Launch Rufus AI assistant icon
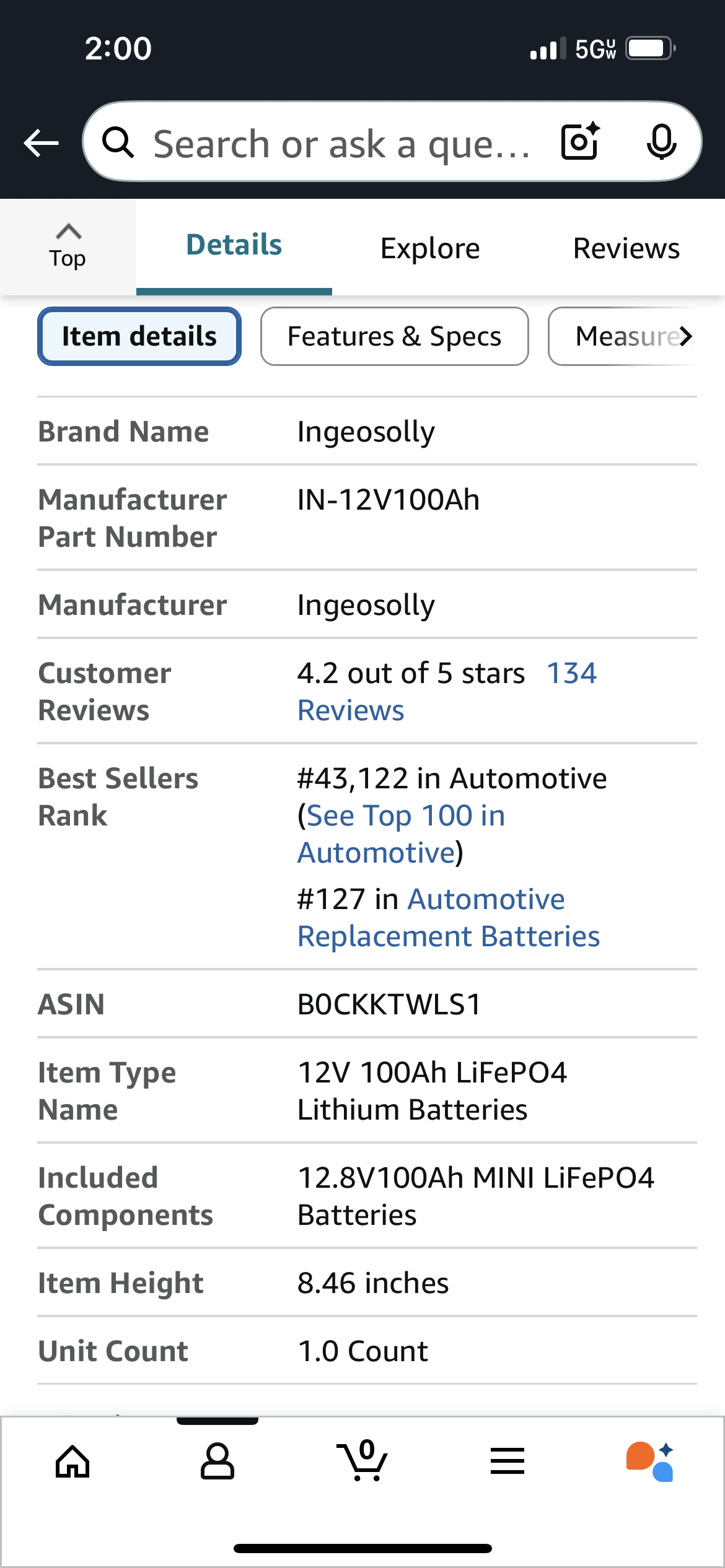 (650, 1461)
